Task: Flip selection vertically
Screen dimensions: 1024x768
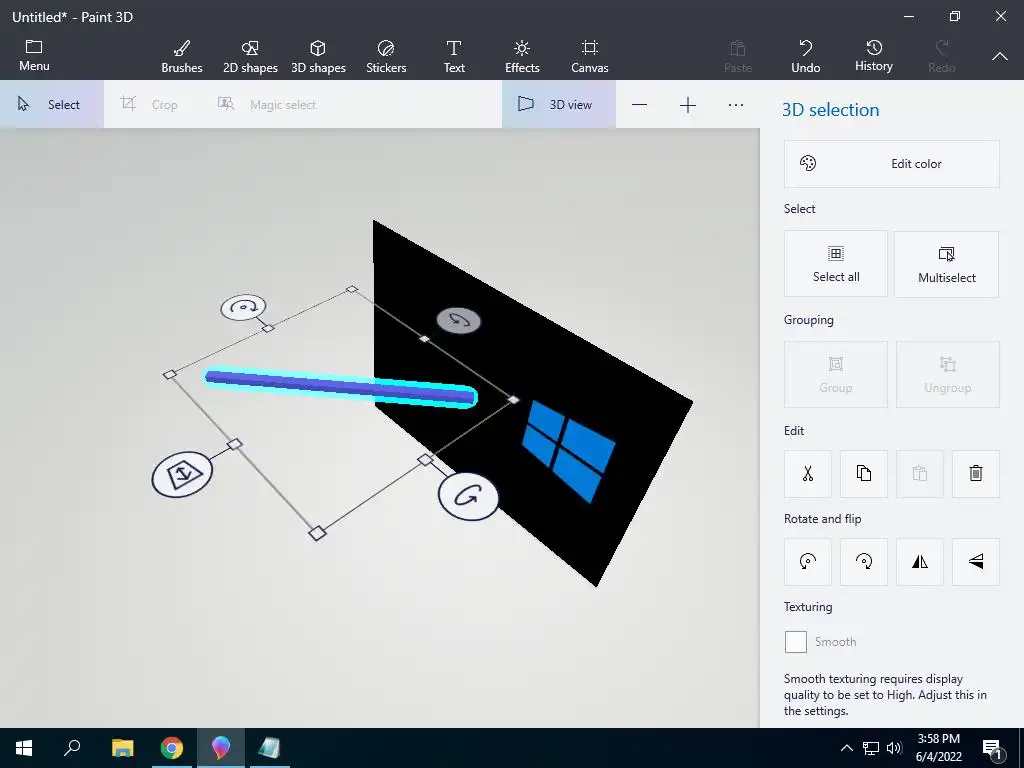Action: pyautogui.click(x=976, y=562)
